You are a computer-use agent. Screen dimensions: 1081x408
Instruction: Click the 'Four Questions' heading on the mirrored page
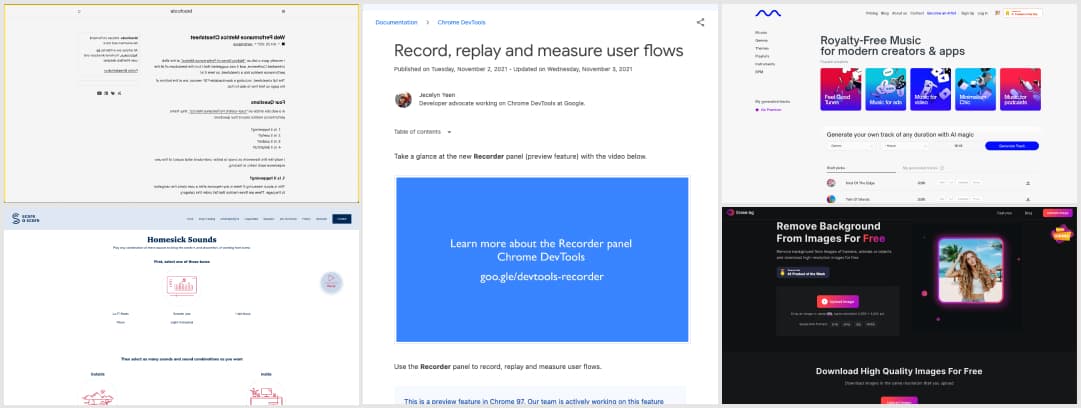268,101
